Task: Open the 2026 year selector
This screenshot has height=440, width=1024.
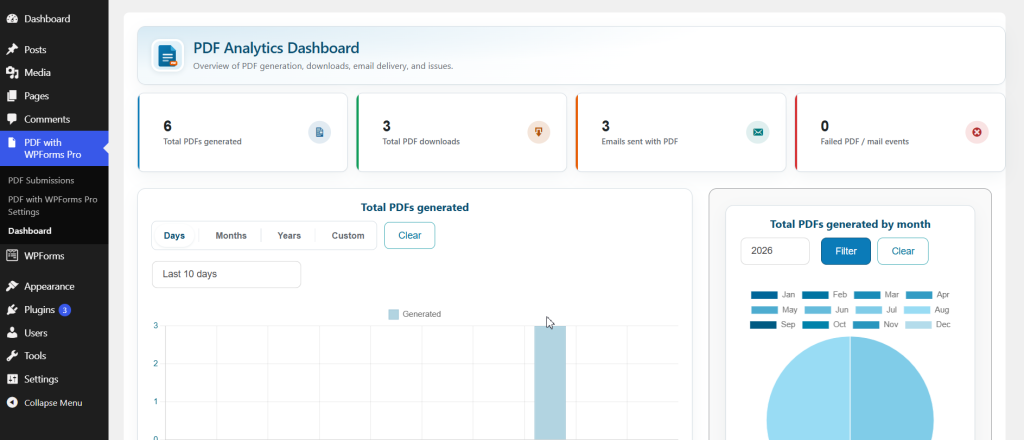Action: tap(775, 251)
